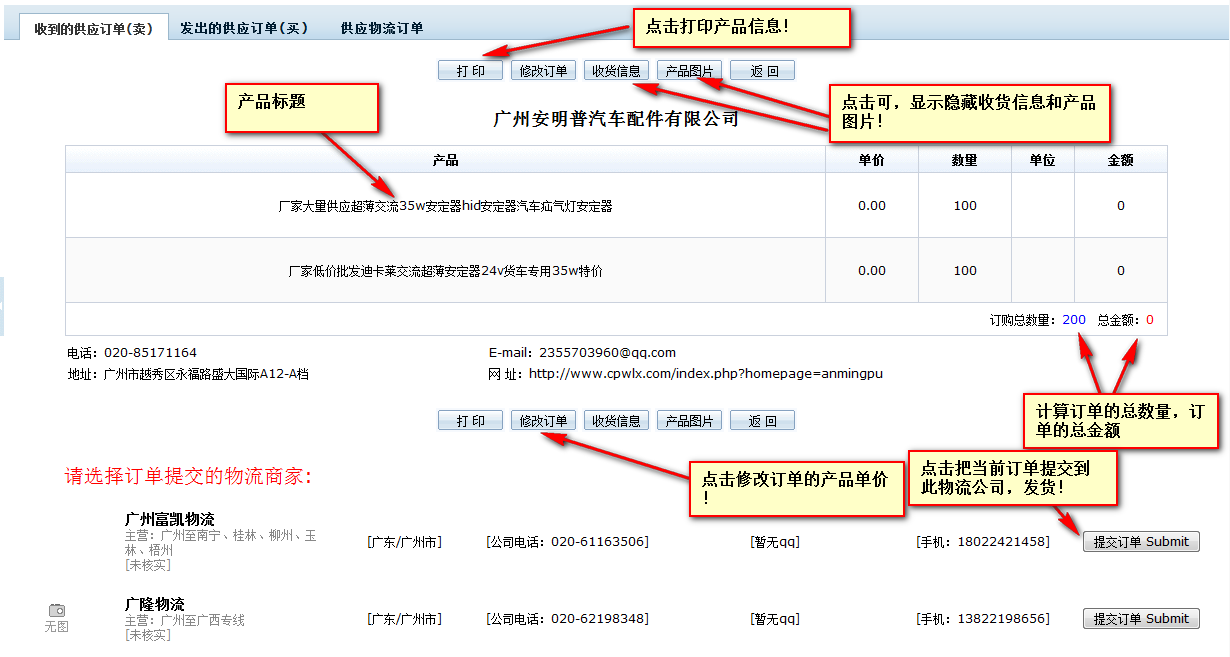Toggle the top 收货信息 button
This screenshot has height=657, width=1230.
point(616,71)
